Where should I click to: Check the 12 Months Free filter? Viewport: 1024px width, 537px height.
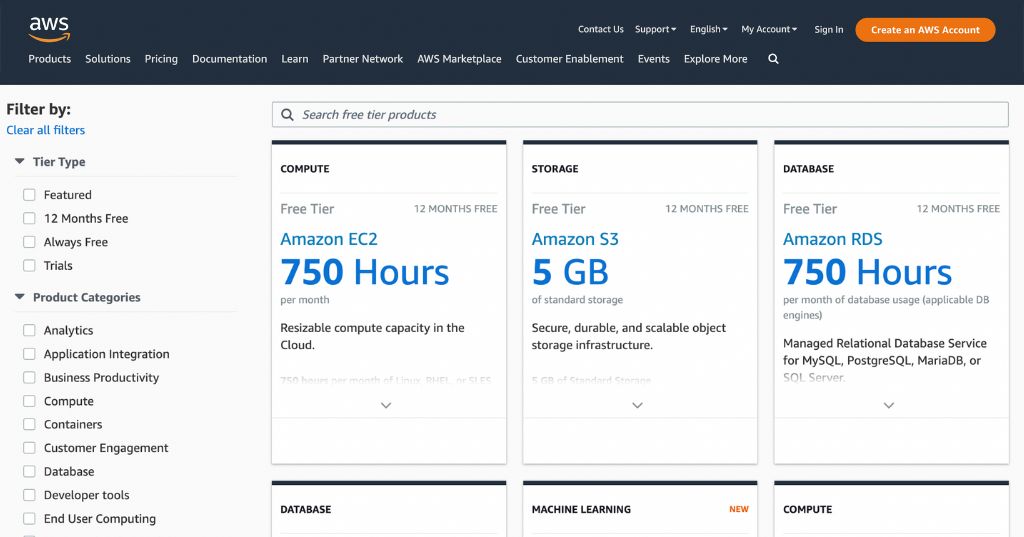click(30, 218)
